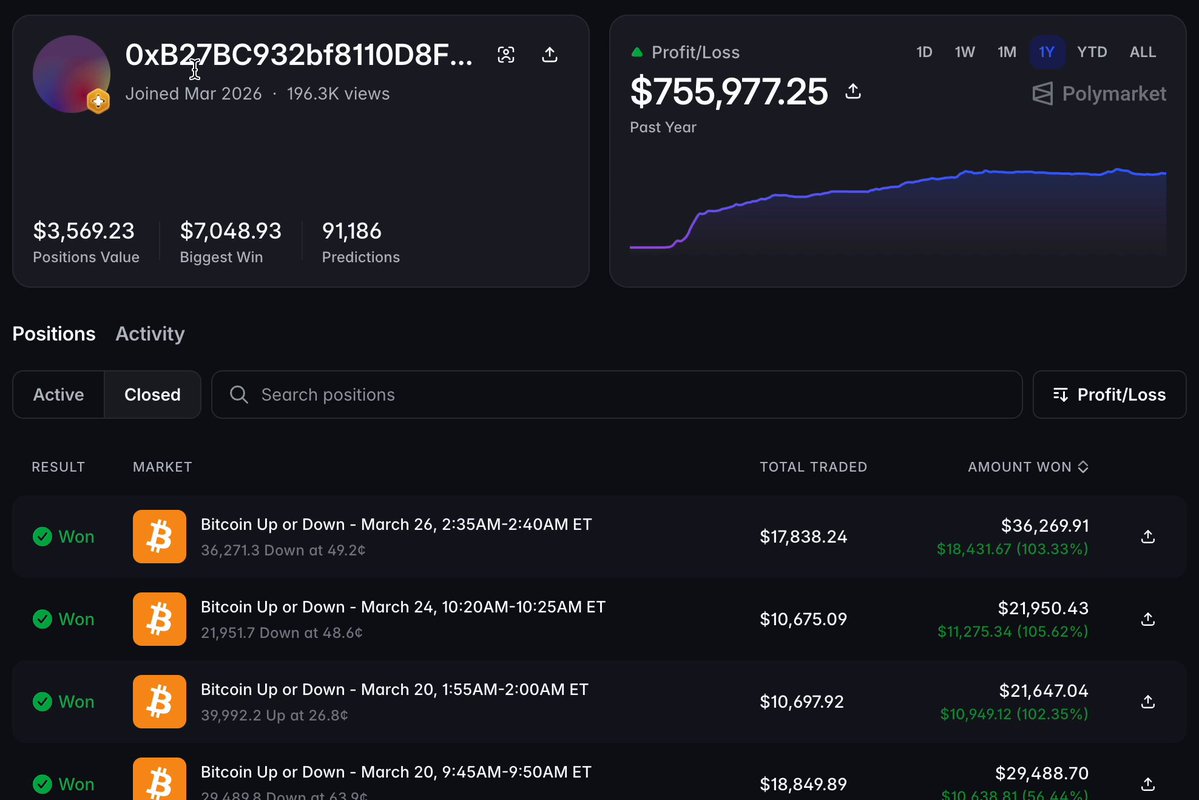The image size is (1199, 800).
Task: Click the Bitcoin icon for March 20, 1:55AM market
Action: point(159,702)
